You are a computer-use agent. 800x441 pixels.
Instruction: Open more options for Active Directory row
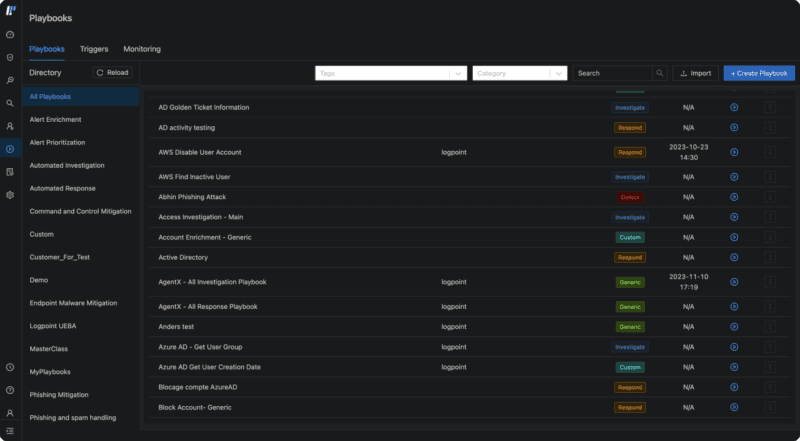tap(770, 257)
